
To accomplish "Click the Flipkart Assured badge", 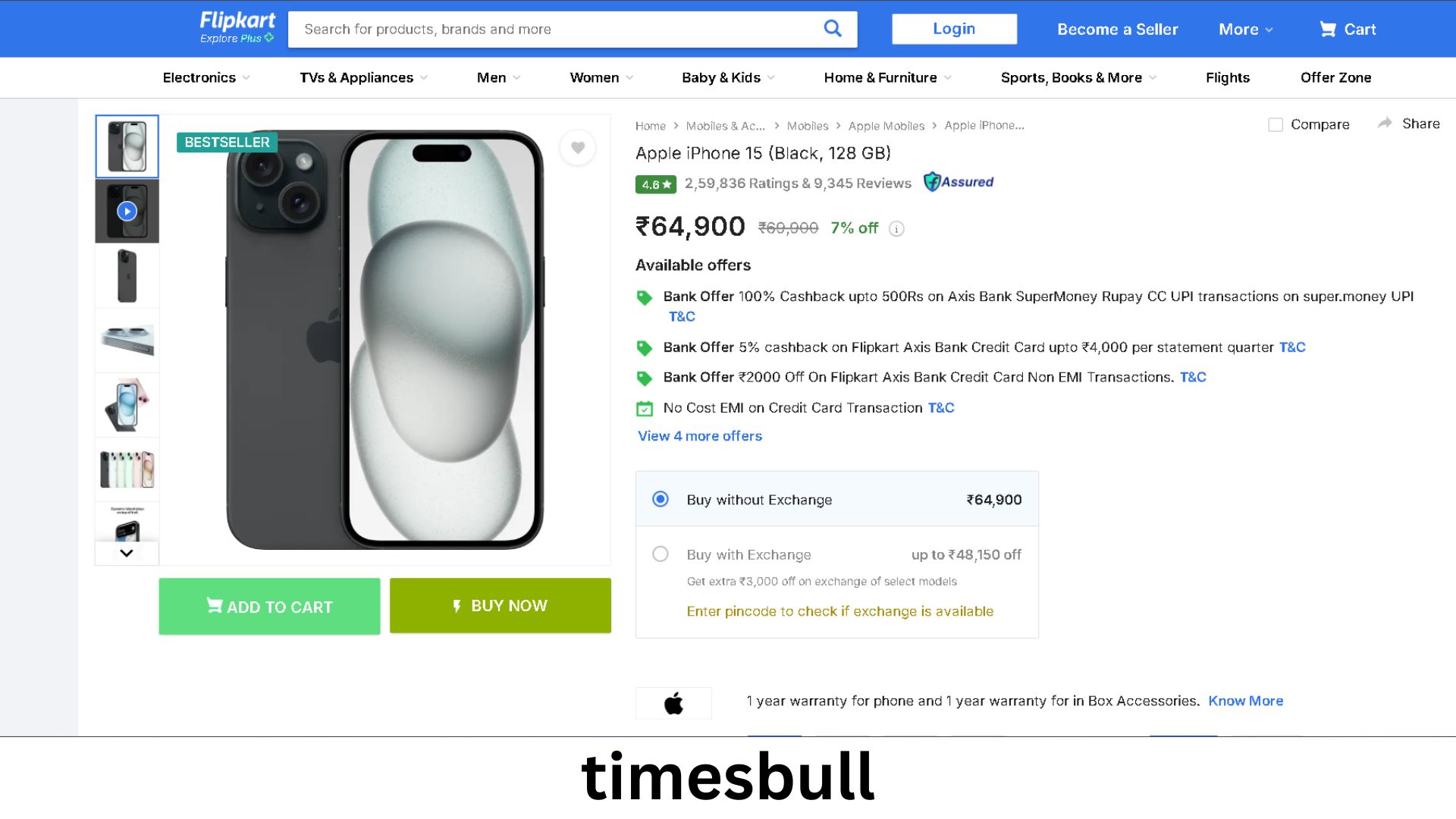I will pos(959,182).
